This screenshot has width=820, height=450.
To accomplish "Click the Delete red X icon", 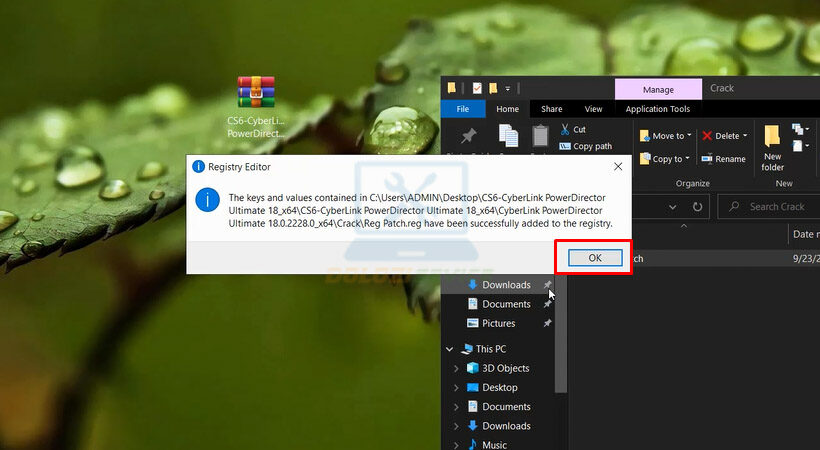I will coord(707,136).
